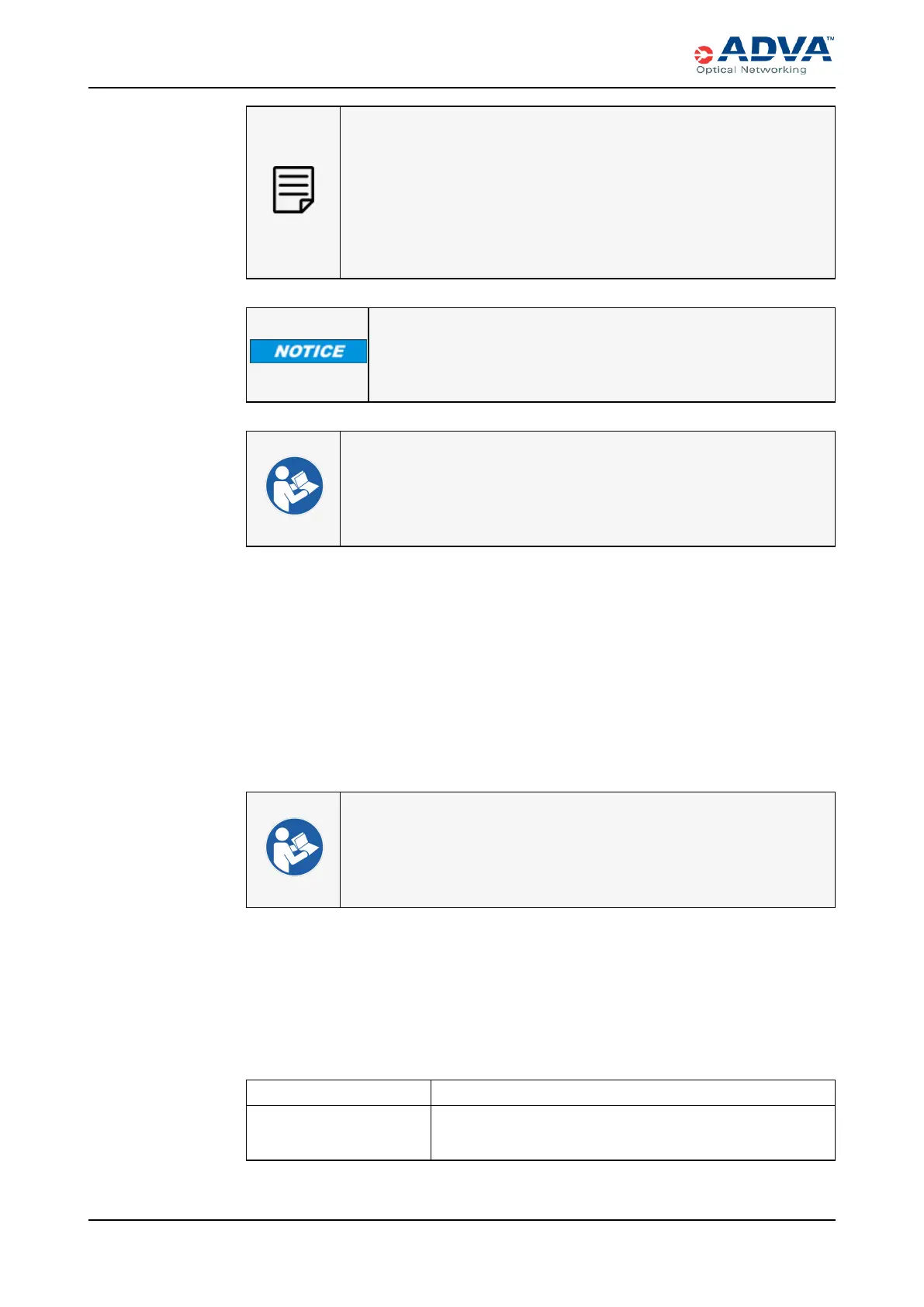Click the blue NOTICE badge
924x1307 pixels.
(x=308, y=352)
